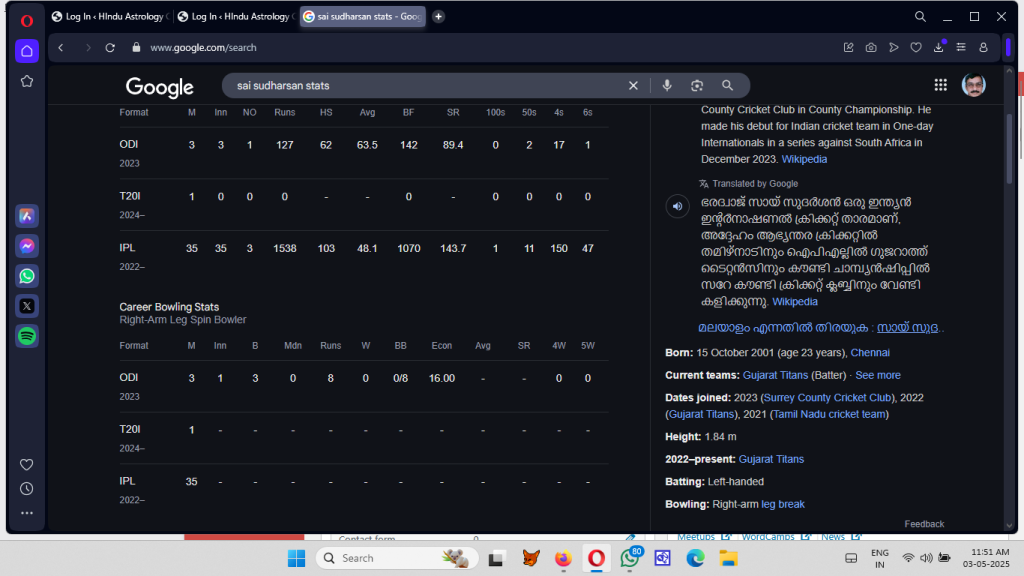Search by image with Google Lens icon

[697, 86]
